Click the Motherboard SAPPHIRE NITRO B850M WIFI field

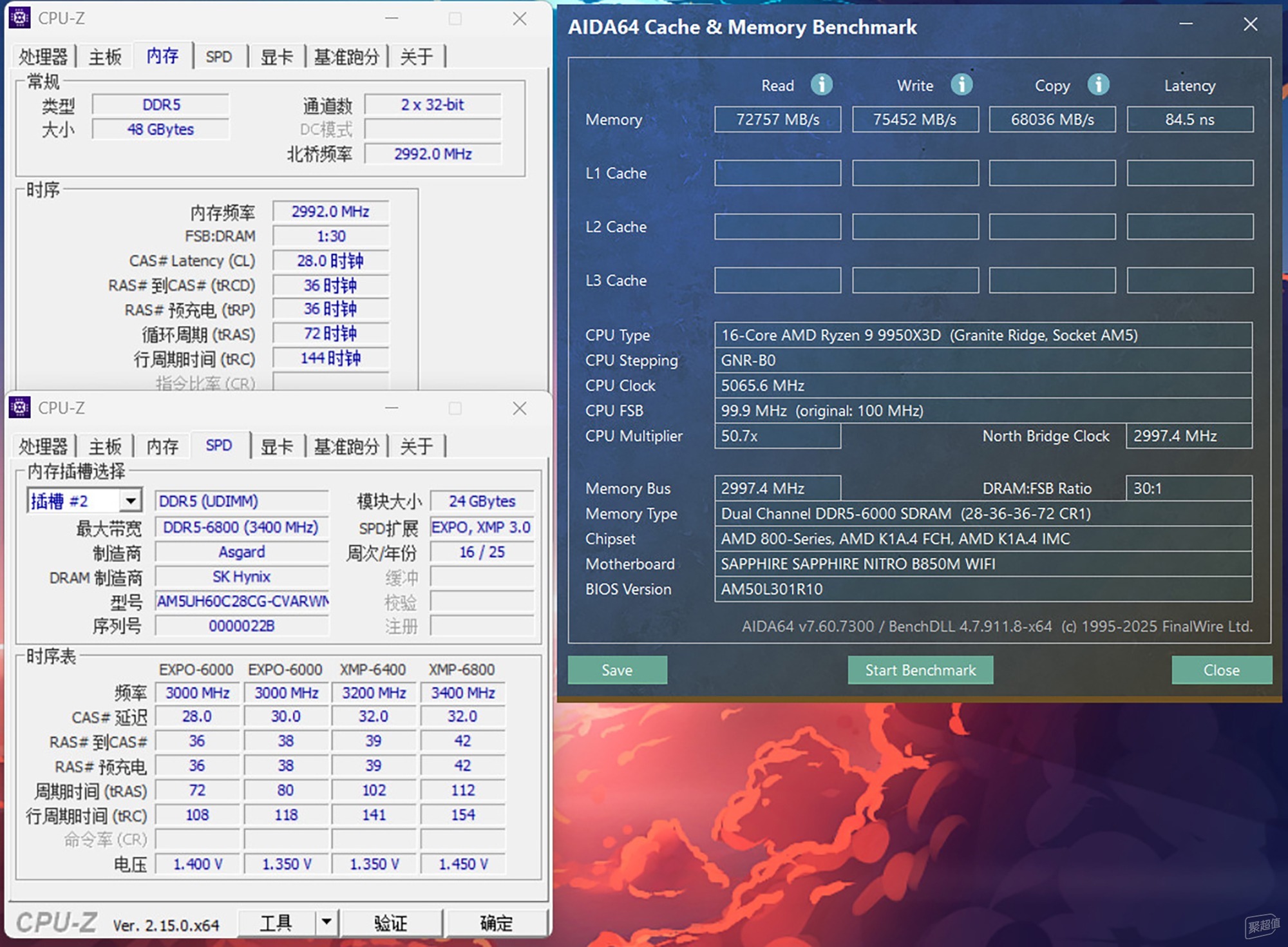[983, 564]
